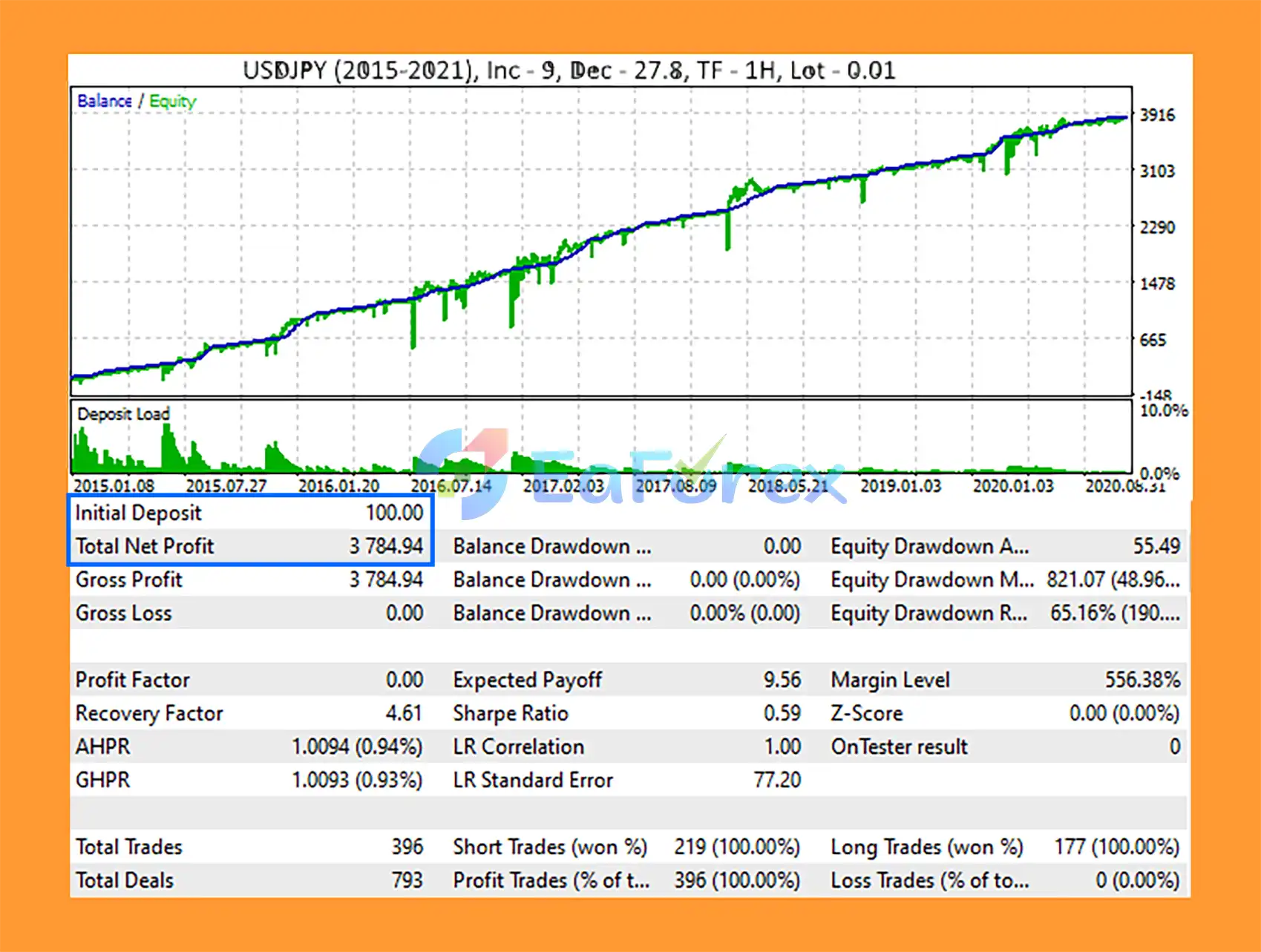
Task: Click the Equity Drawdown value 55.49
Action: point(1156,546)
